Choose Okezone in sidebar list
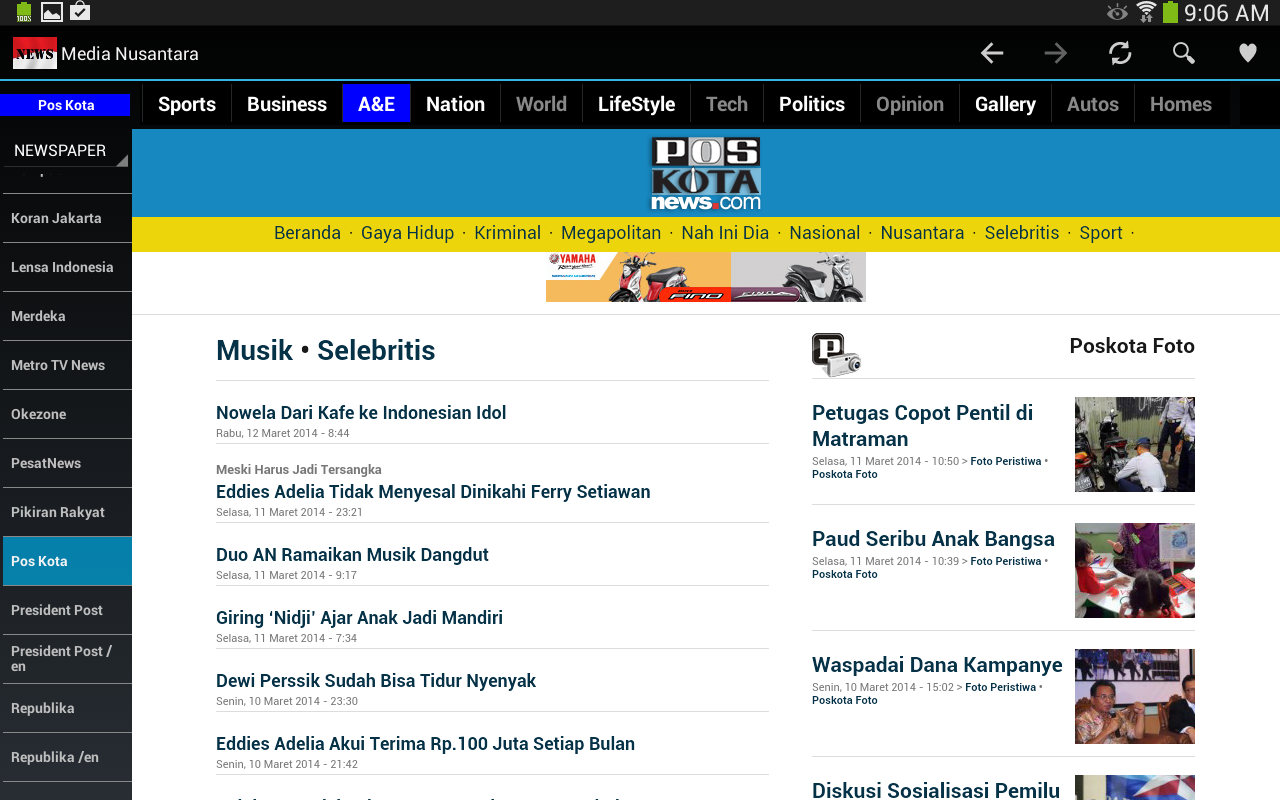Screen dimensions: 1280x800 click(66, 414)
